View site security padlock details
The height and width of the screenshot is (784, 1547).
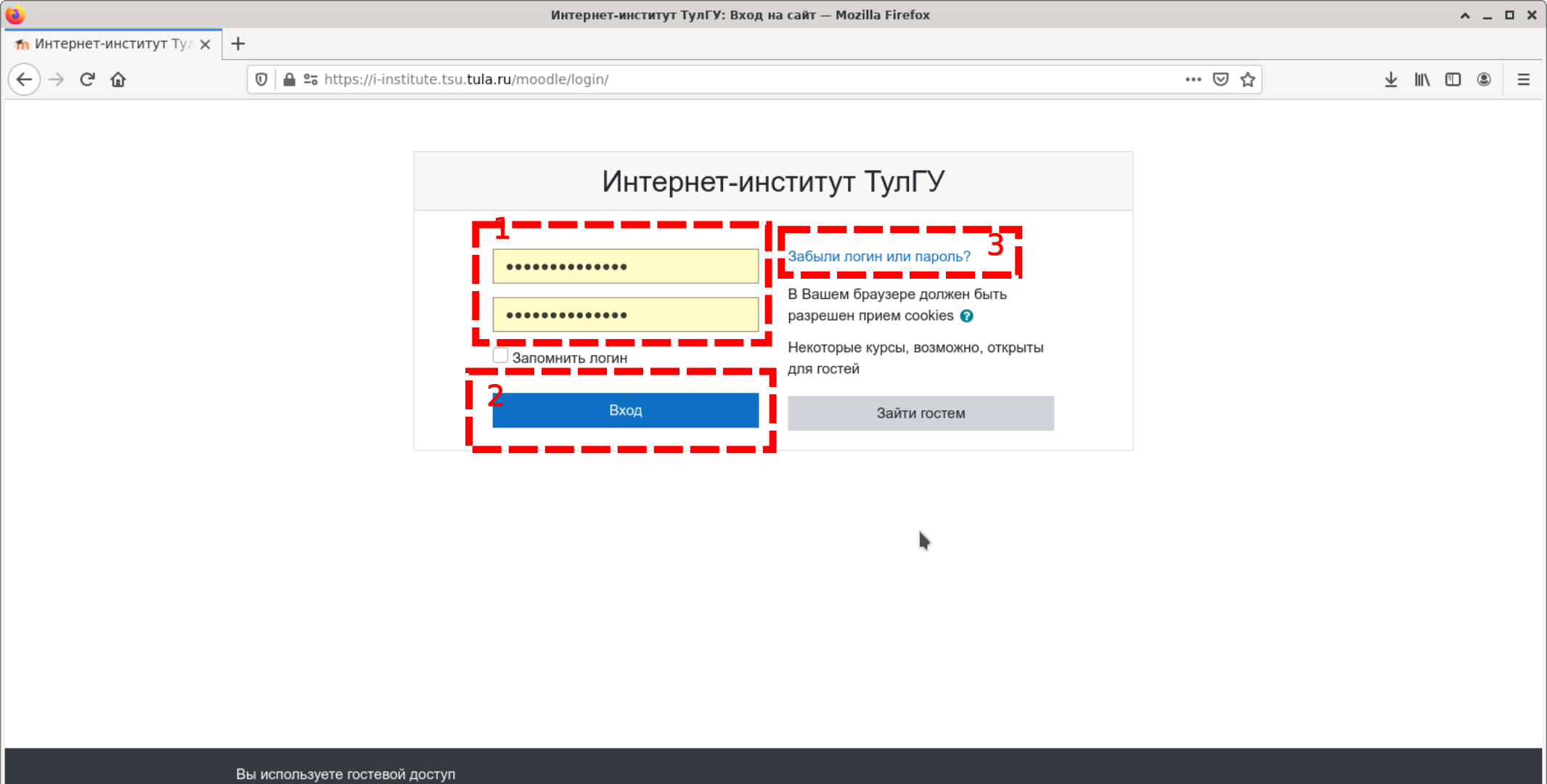[x=289, y=80]
